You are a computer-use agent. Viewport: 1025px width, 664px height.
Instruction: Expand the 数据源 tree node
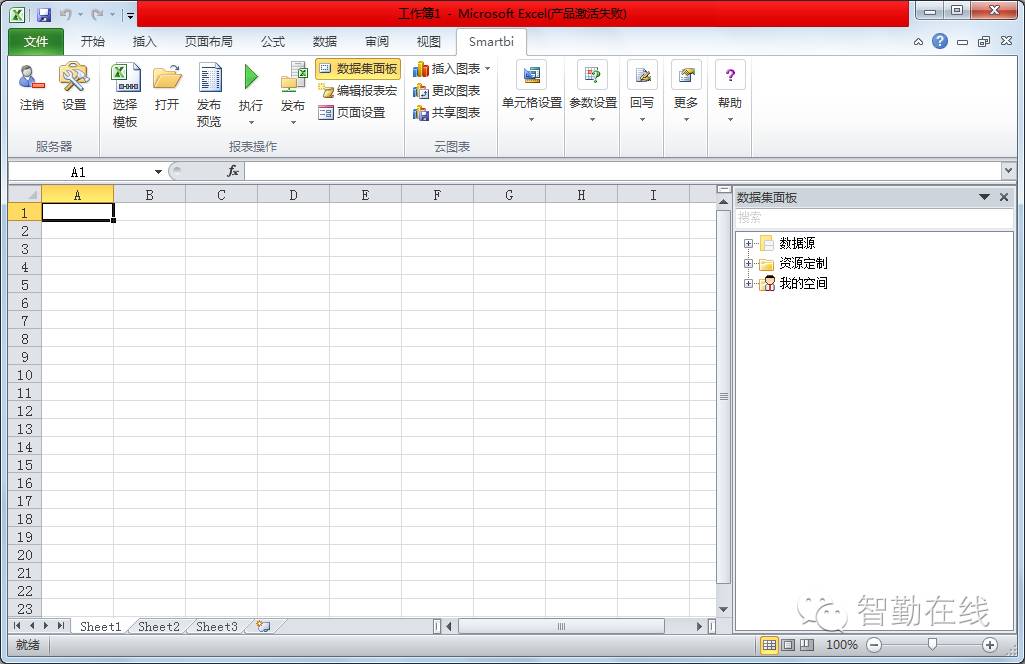748,243
